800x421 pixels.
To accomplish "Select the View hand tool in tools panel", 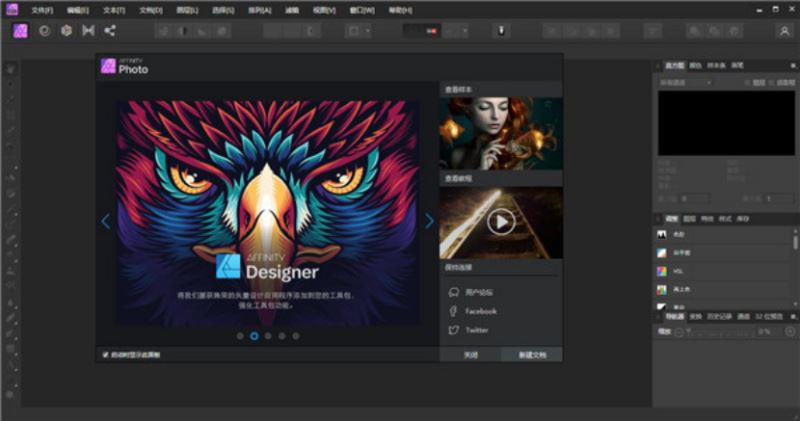I will coord(11,69).
